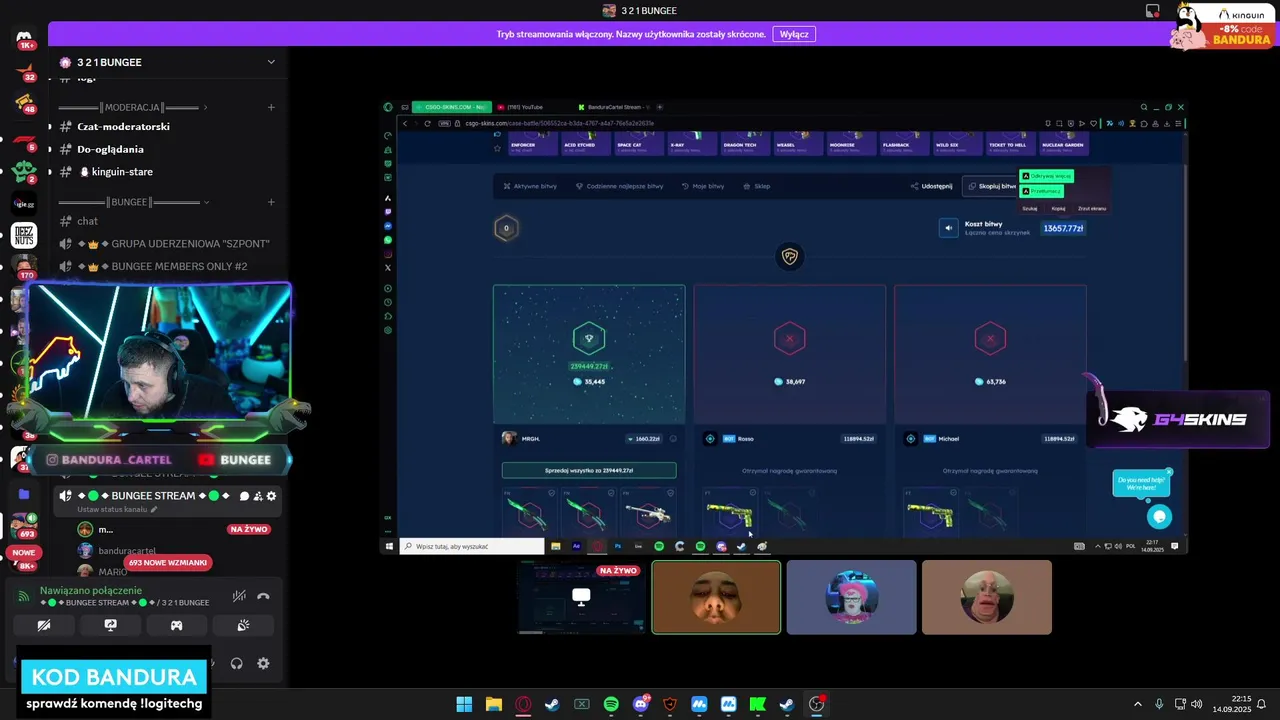Open the Sklep tab
The height and width of the screenshot is (720, 1280).
pyautogui.click(x=757, y=186)
